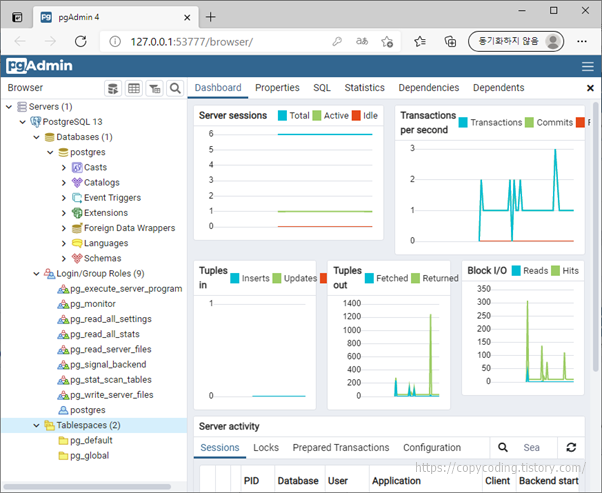Open the Search Objects magnifier icon
This screenshot has width=602, height=493.
pyautogui.click(x=175, y=88)
